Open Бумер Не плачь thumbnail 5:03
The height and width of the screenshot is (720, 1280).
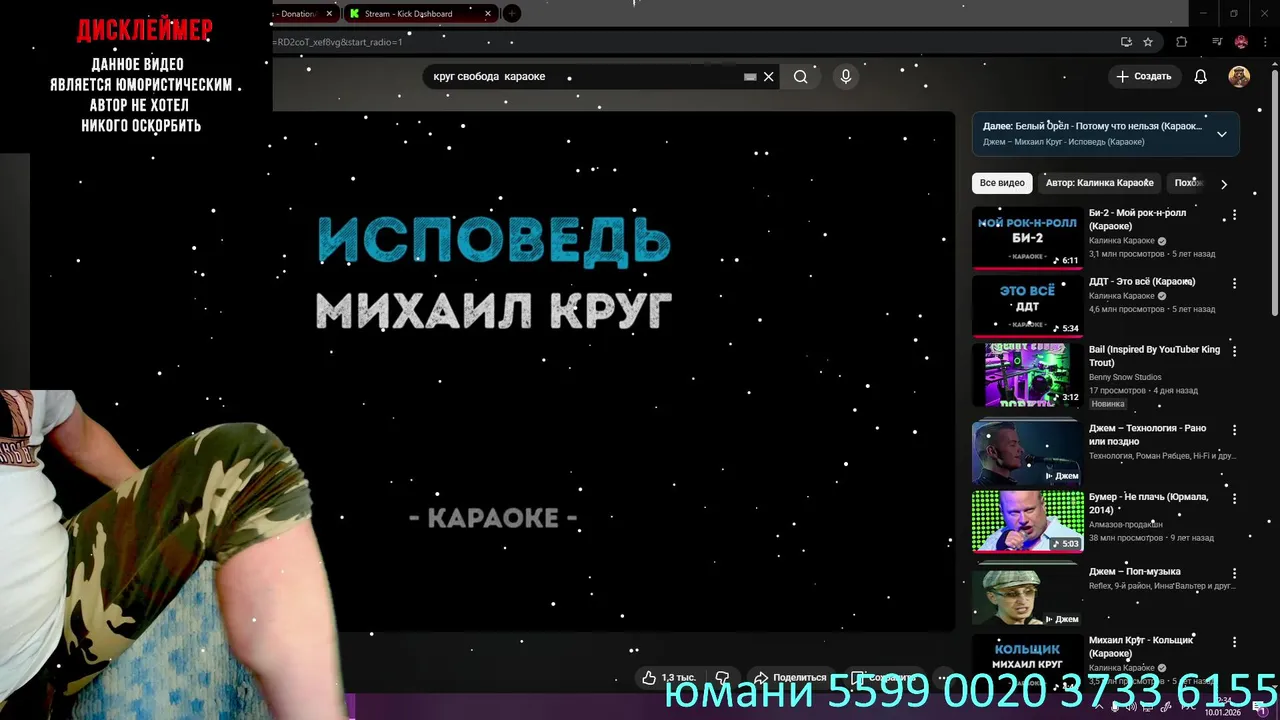tap(1027, 521)
